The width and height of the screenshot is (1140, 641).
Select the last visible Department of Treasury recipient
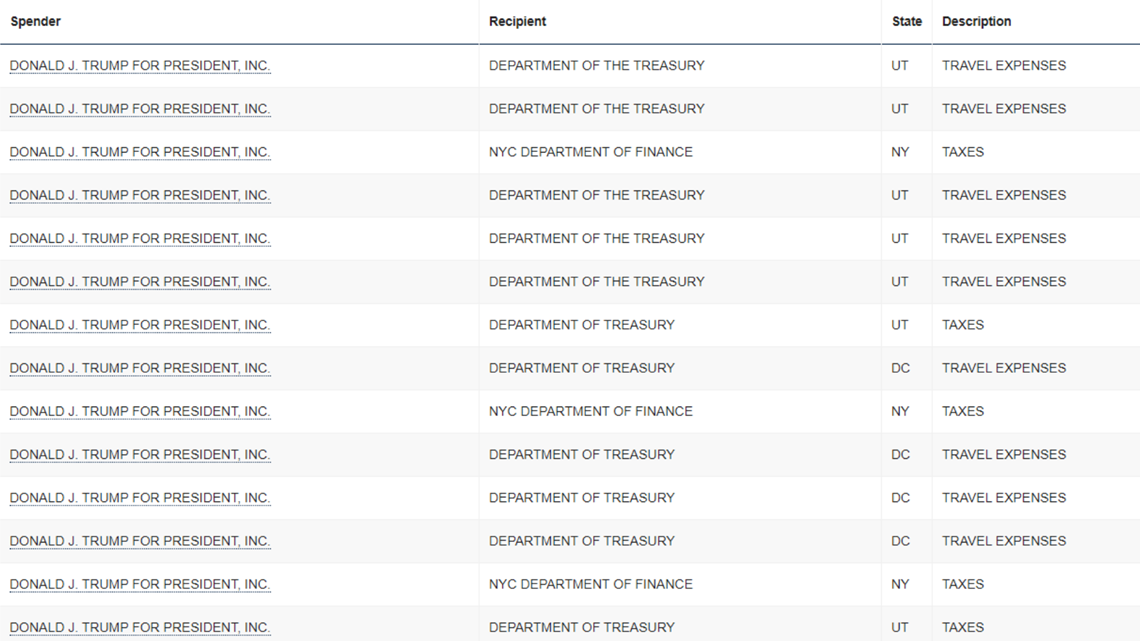click(582, 627)
